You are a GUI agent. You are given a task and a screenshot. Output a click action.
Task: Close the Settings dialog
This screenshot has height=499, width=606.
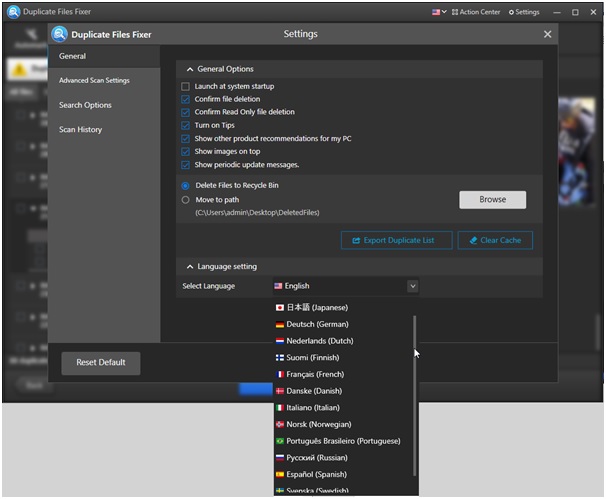pos(547,34)
